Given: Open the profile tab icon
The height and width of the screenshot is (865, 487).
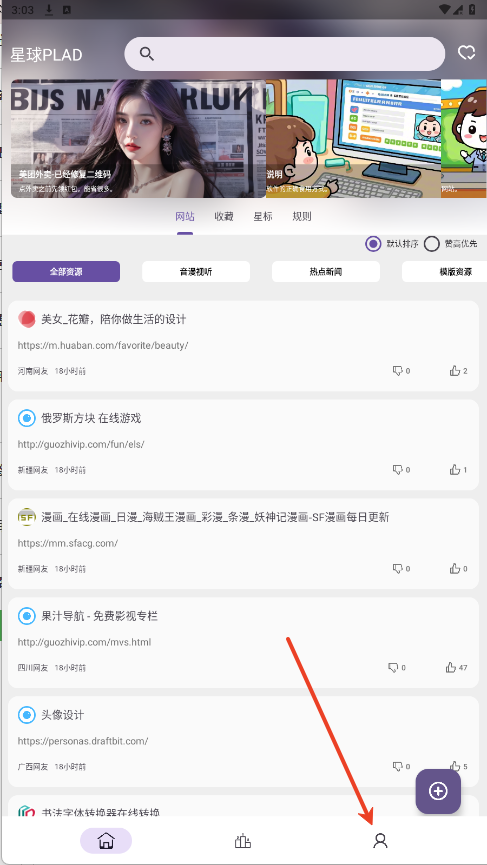Looking at the screenshot, I should (x=380, y=841).
